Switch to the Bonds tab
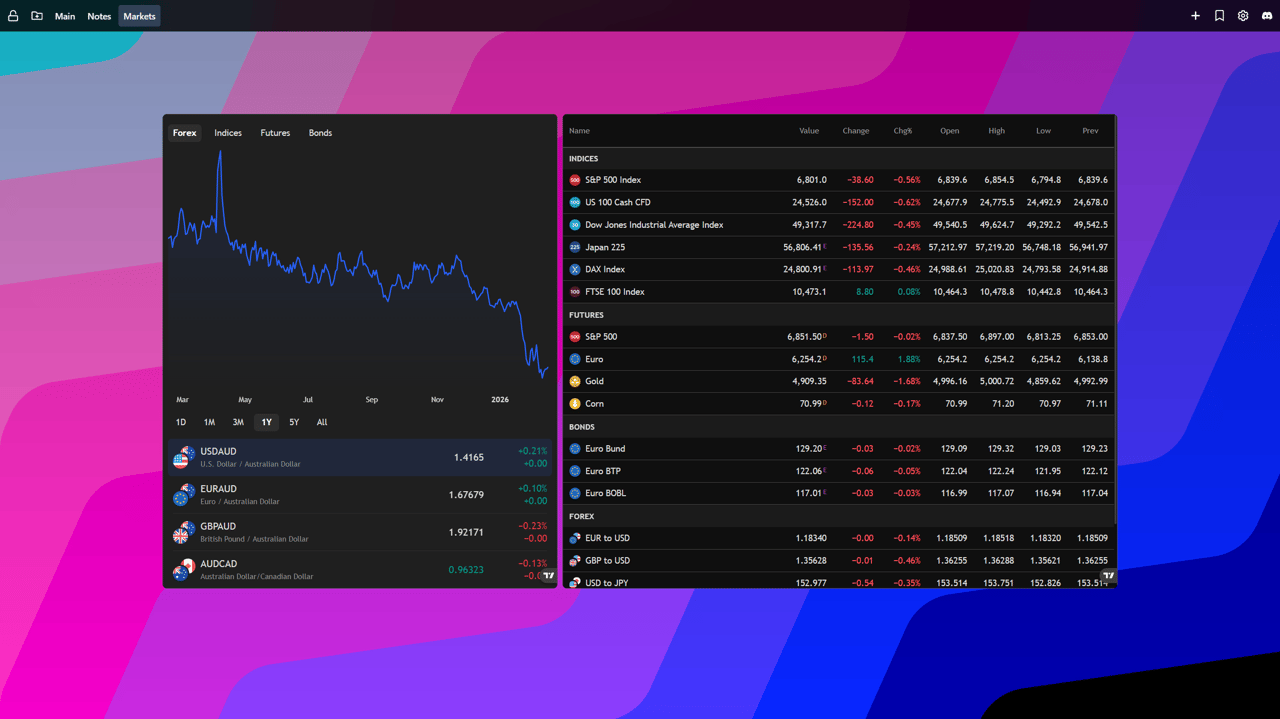 pyautogui.click(x=320, y=132)
